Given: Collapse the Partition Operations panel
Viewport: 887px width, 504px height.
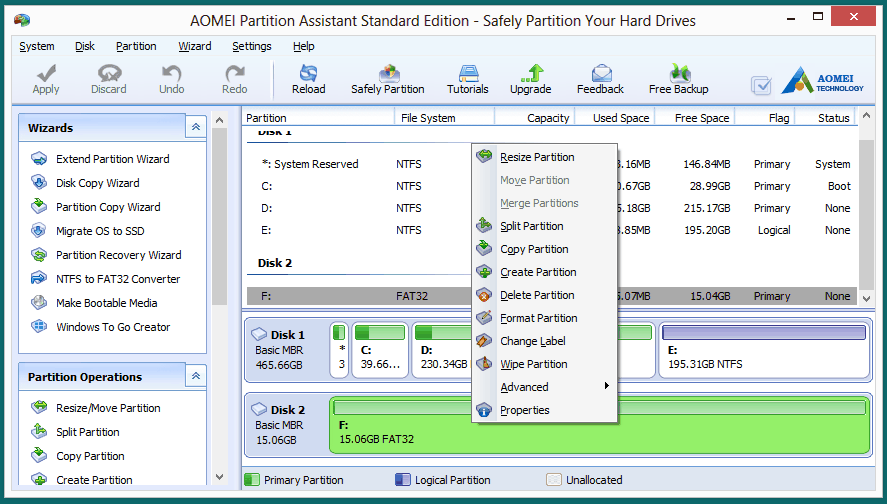Looking at the screenshot, I should point(196,376).
